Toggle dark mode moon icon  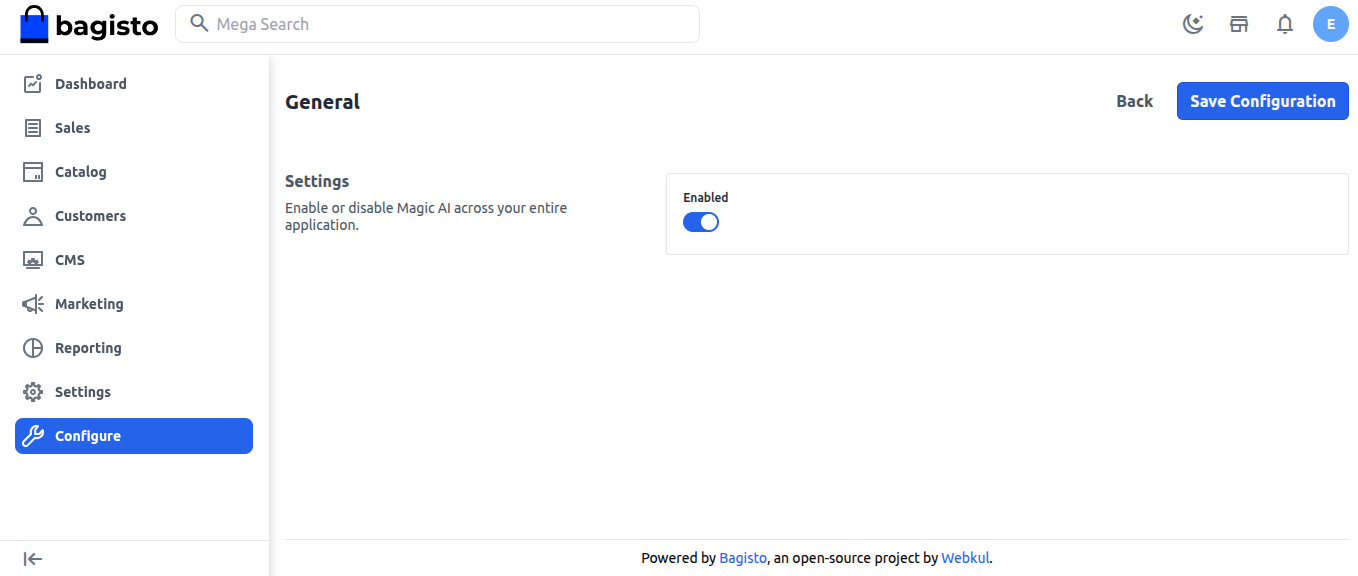click(x=1193, y=24)
